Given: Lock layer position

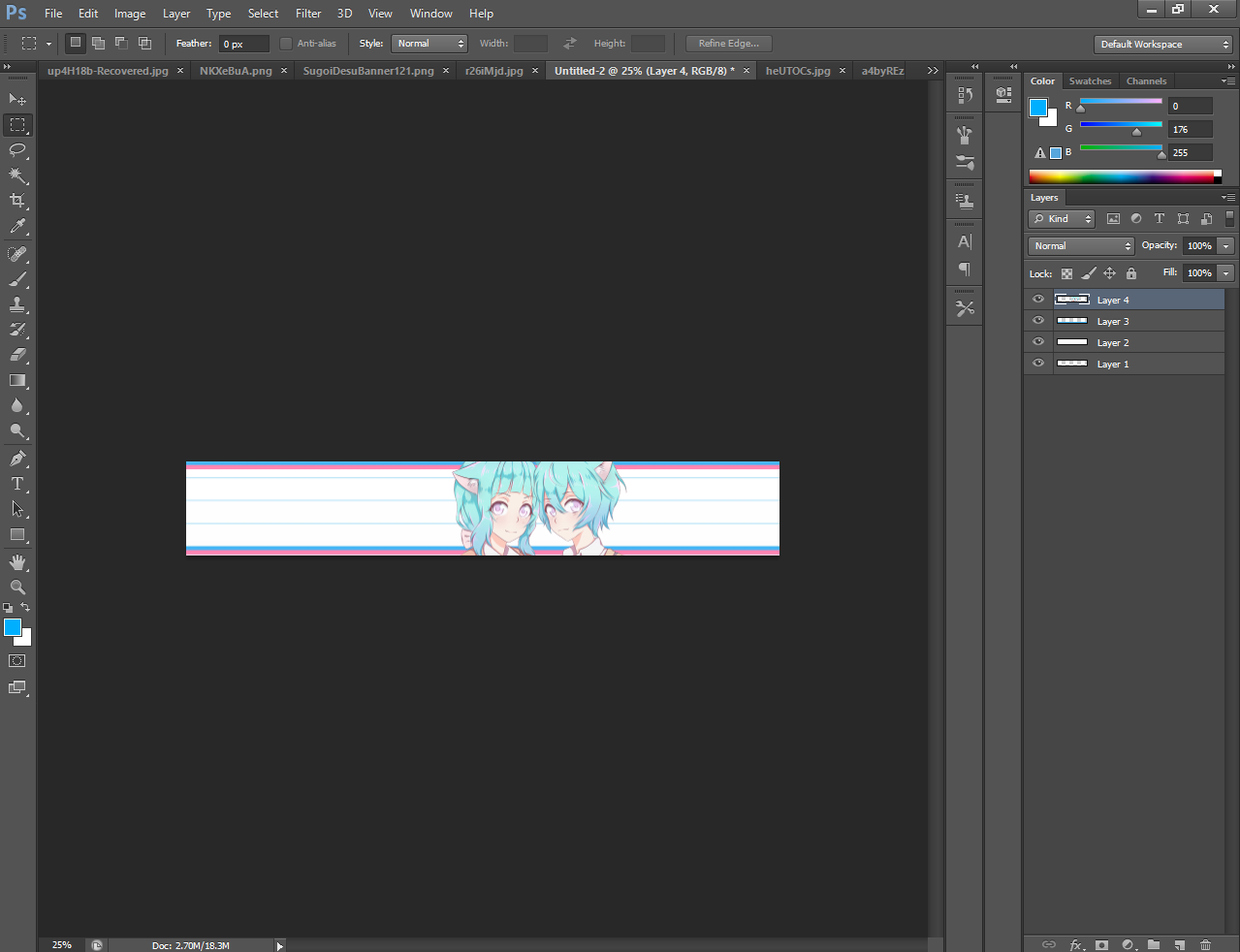Looking at the screenshot, I should click(1109, 273).
